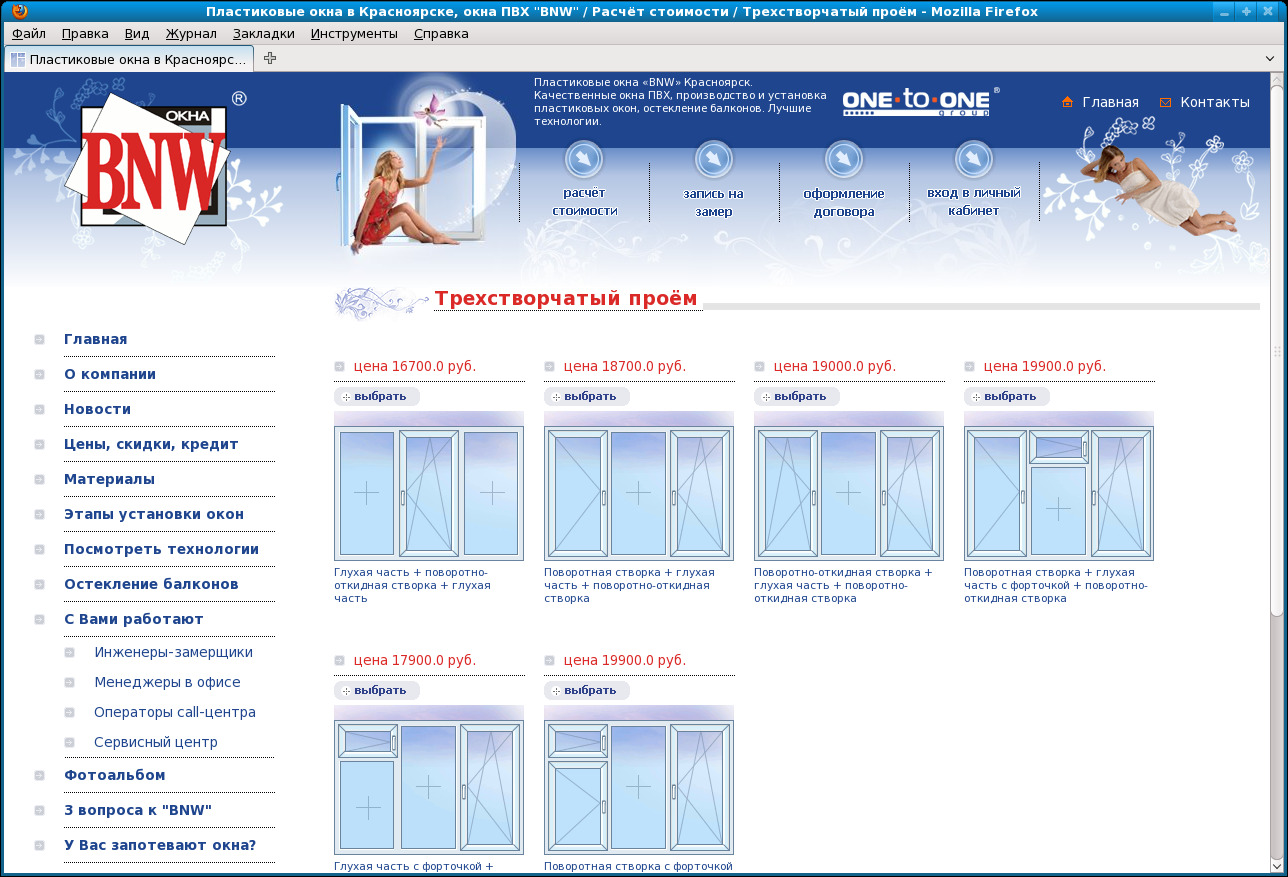
Task: Open the 'Журнал' menu
Action: click(191, 33)
